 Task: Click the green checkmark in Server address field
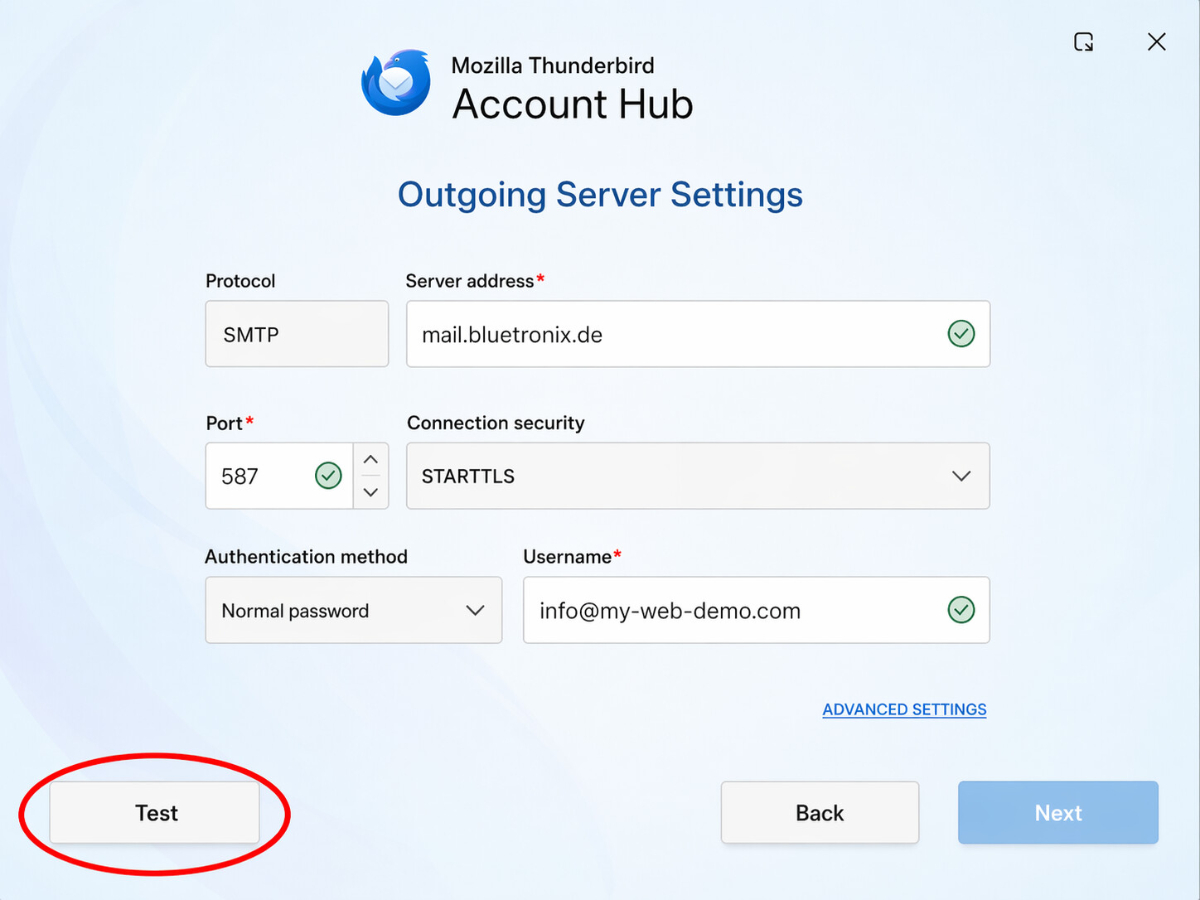click(961, 334)
